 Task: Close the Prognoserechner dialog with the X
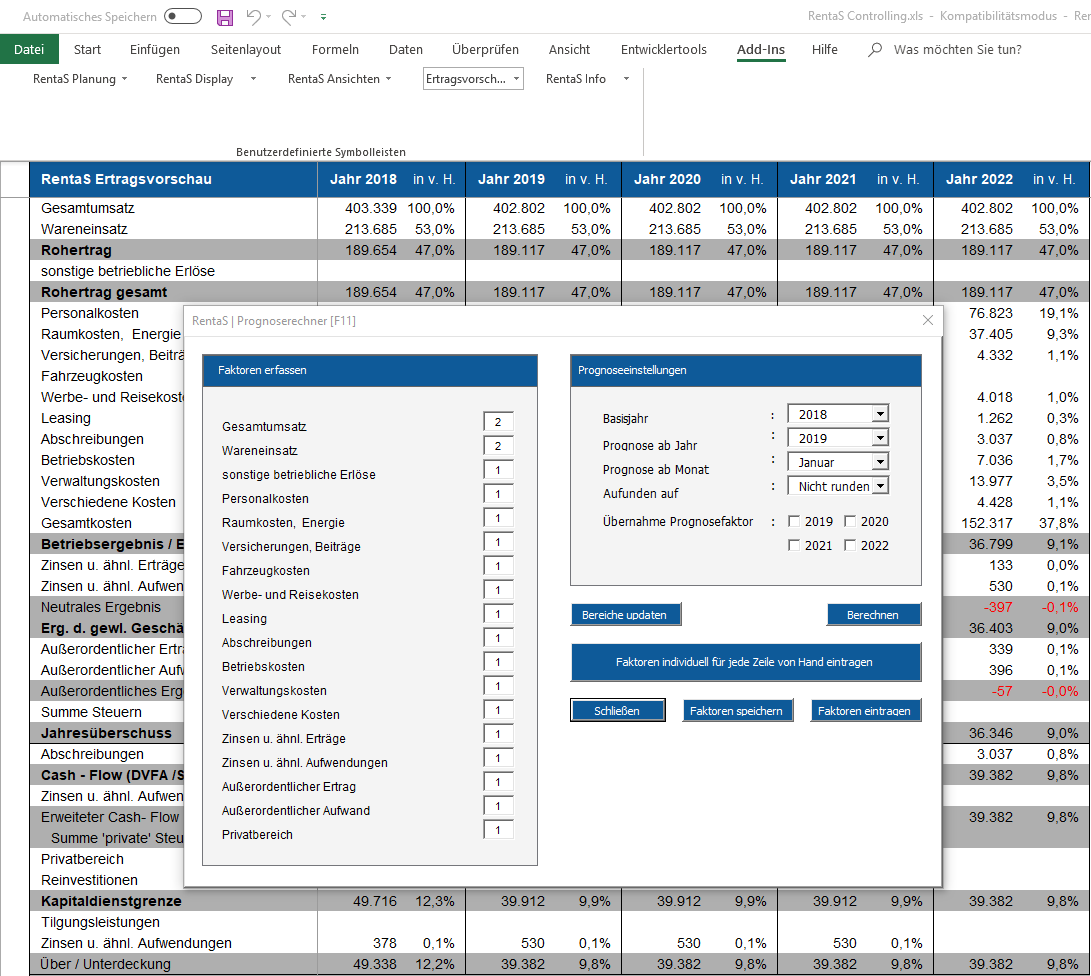point(927,320)
